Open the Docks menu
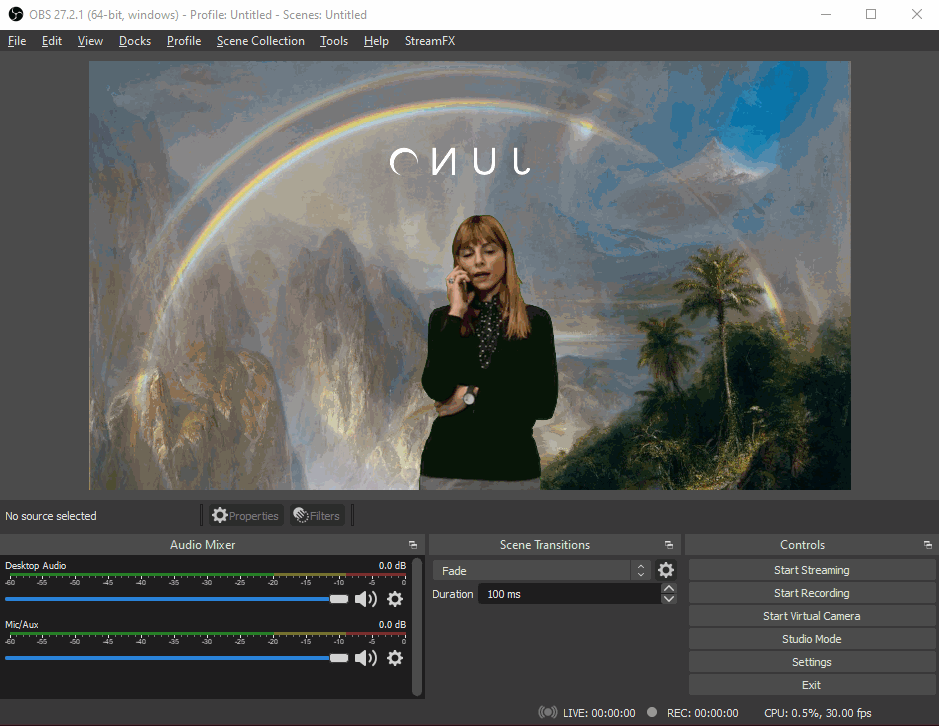939x726 pixels. (x=135, y=41)
